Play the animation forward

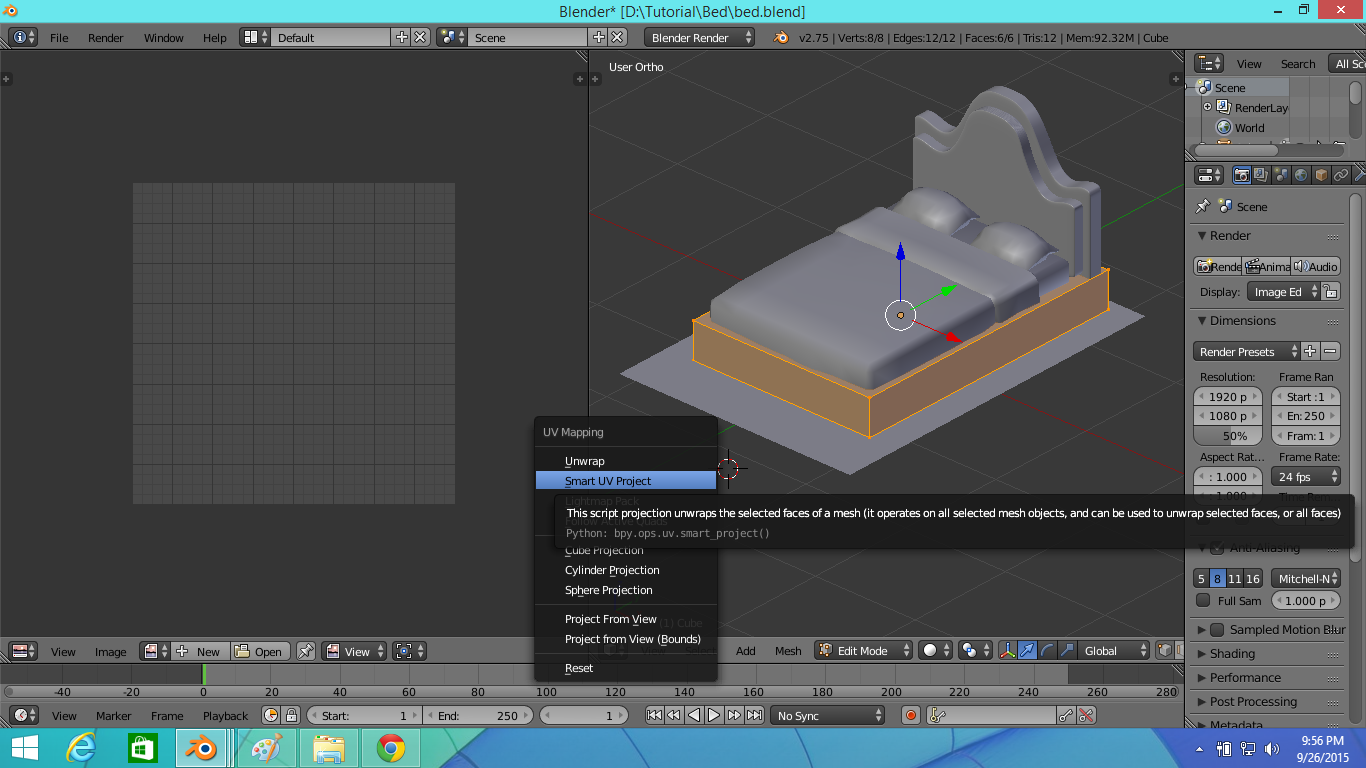coord(714,715)
